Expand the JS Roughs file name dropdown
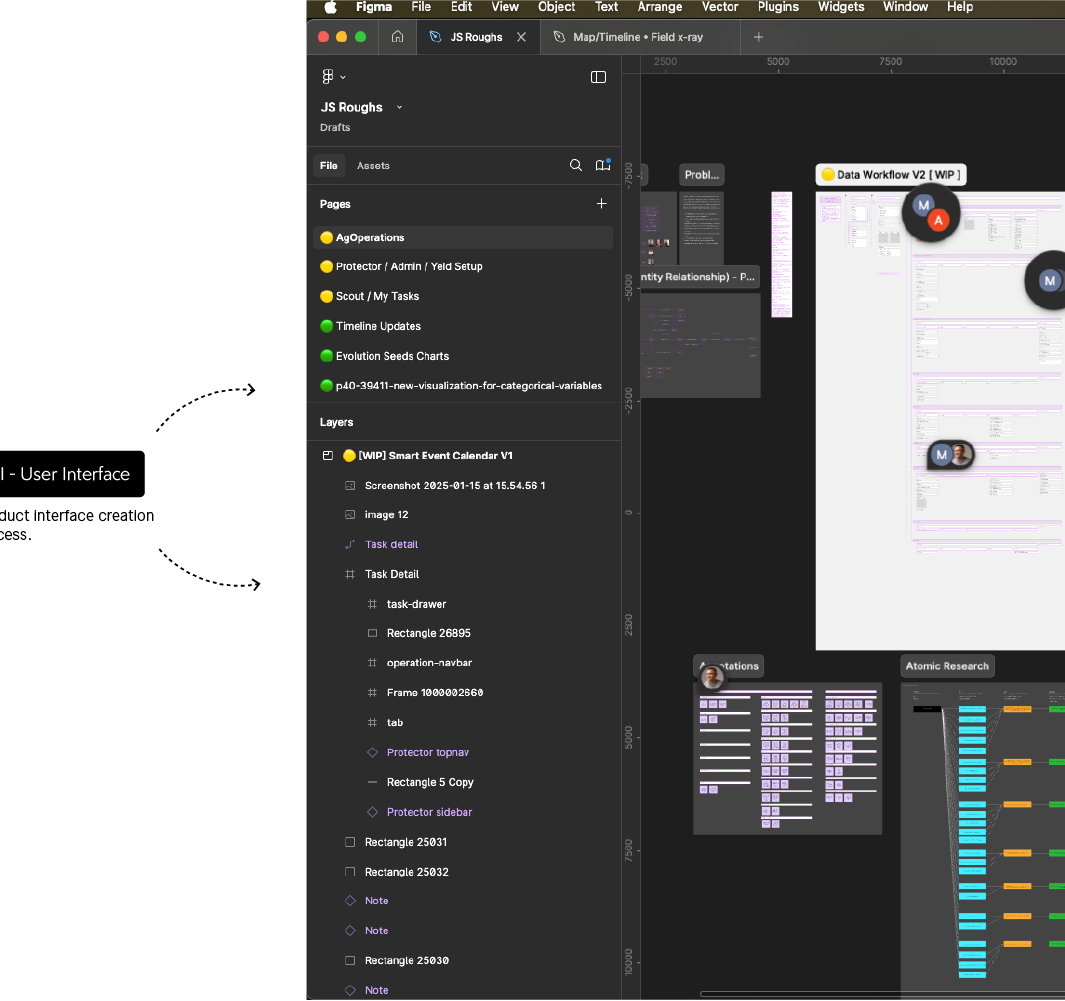 [x=399, y=107]
